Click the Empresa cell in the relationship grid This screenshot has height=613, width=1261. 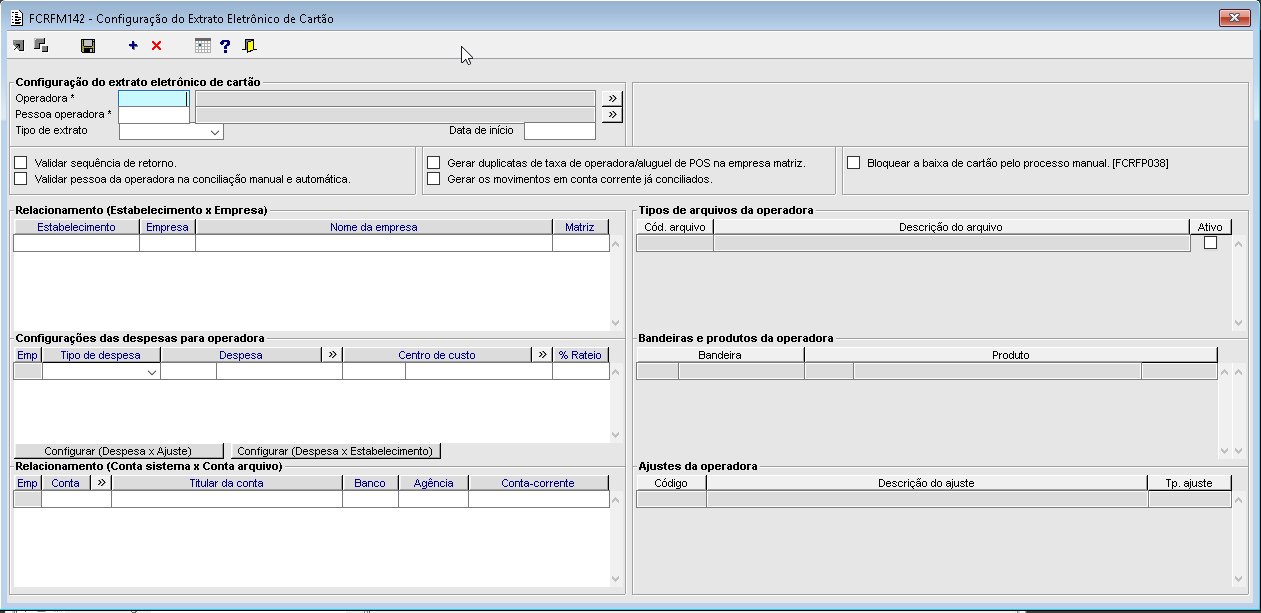tap(167, 243)
